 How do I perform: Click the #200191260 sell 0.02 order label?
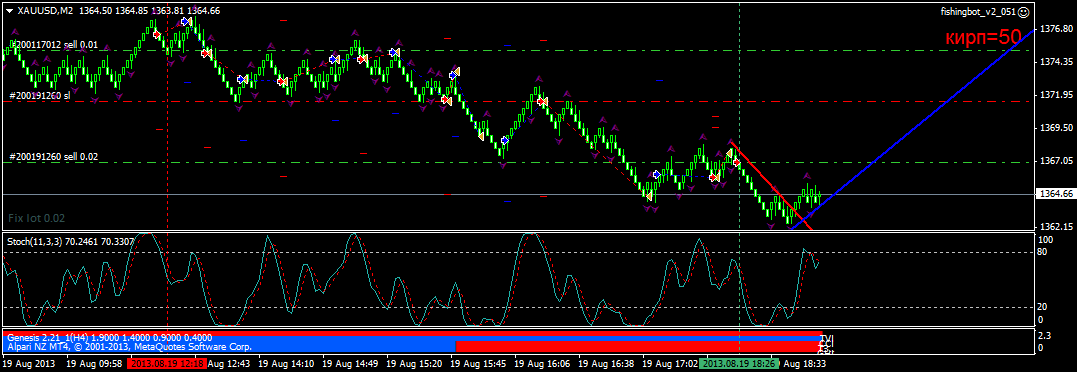(54, 156)
